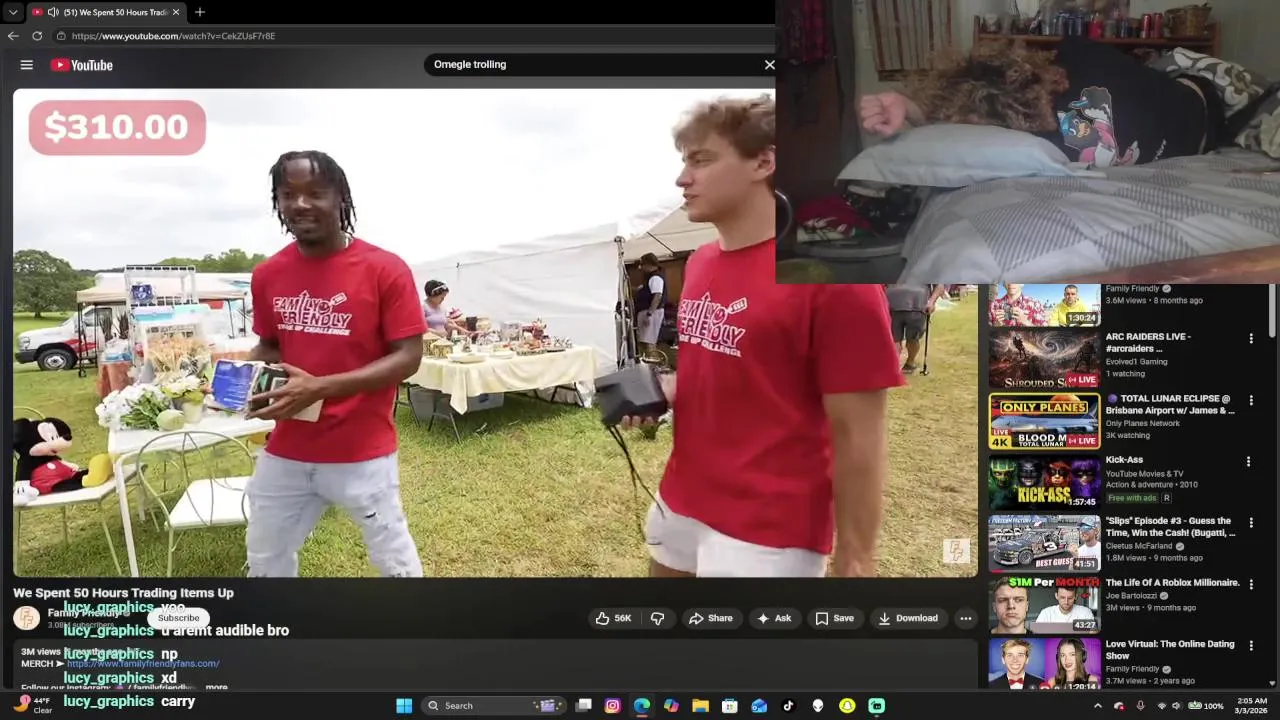The height and width of the screenshot is (720, 1280).
Task: Click the video title 'We Spent 50 Hours Trading Items Up'
Action: point(123,593)
